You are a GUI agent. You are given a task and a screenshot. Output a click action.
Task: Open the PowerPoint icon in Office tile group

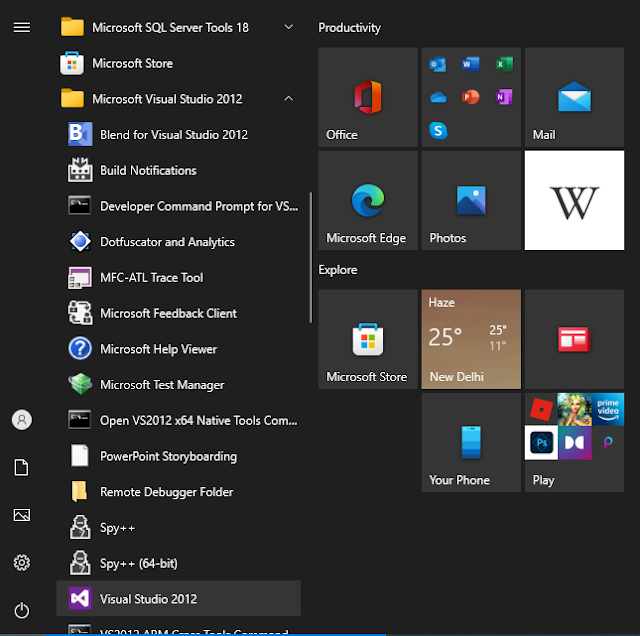pos(471,97)
